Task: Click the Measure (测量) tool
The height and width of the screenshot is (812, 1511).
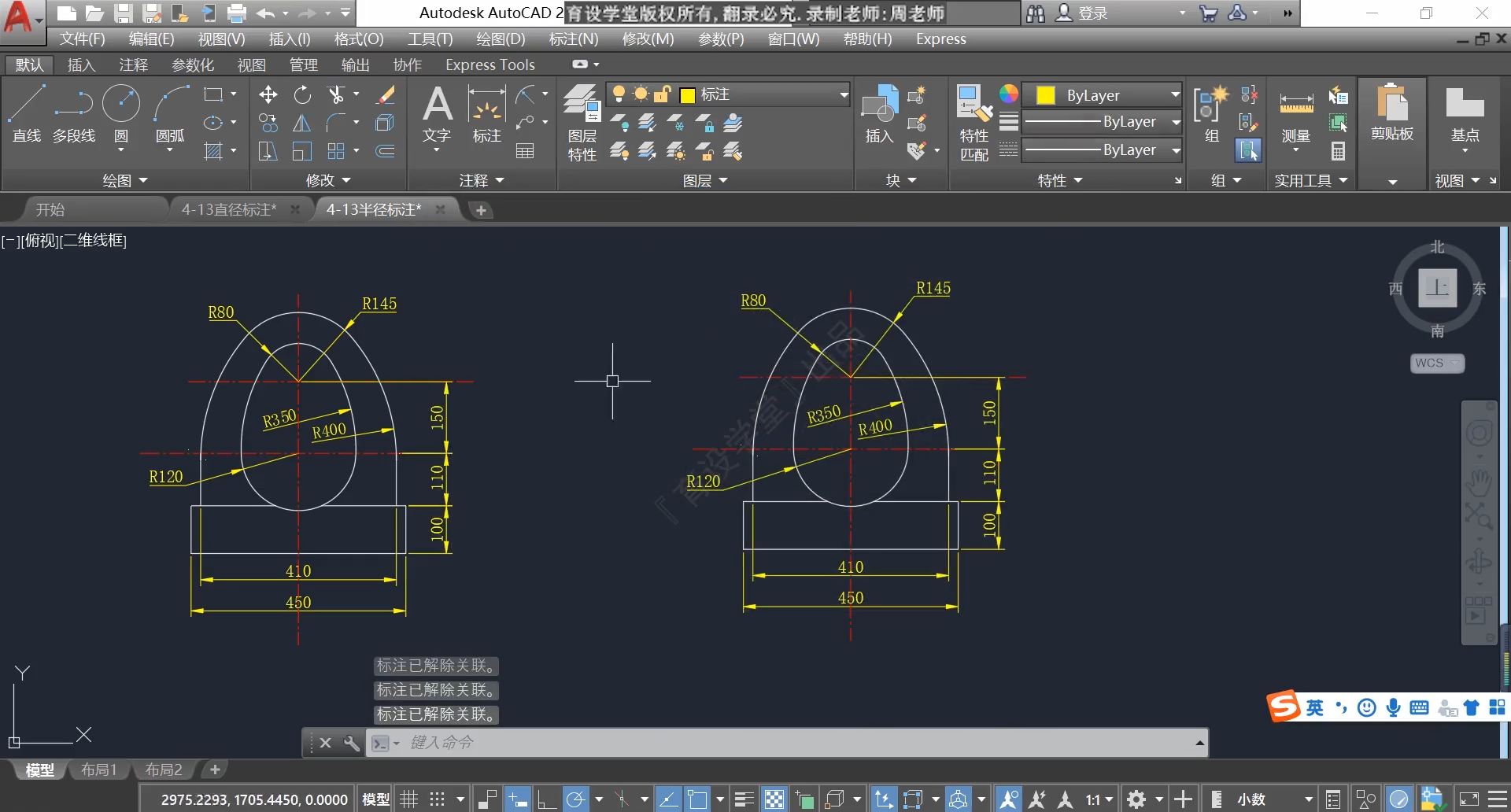Action: pyautogui.click(x=1296, y=114)
